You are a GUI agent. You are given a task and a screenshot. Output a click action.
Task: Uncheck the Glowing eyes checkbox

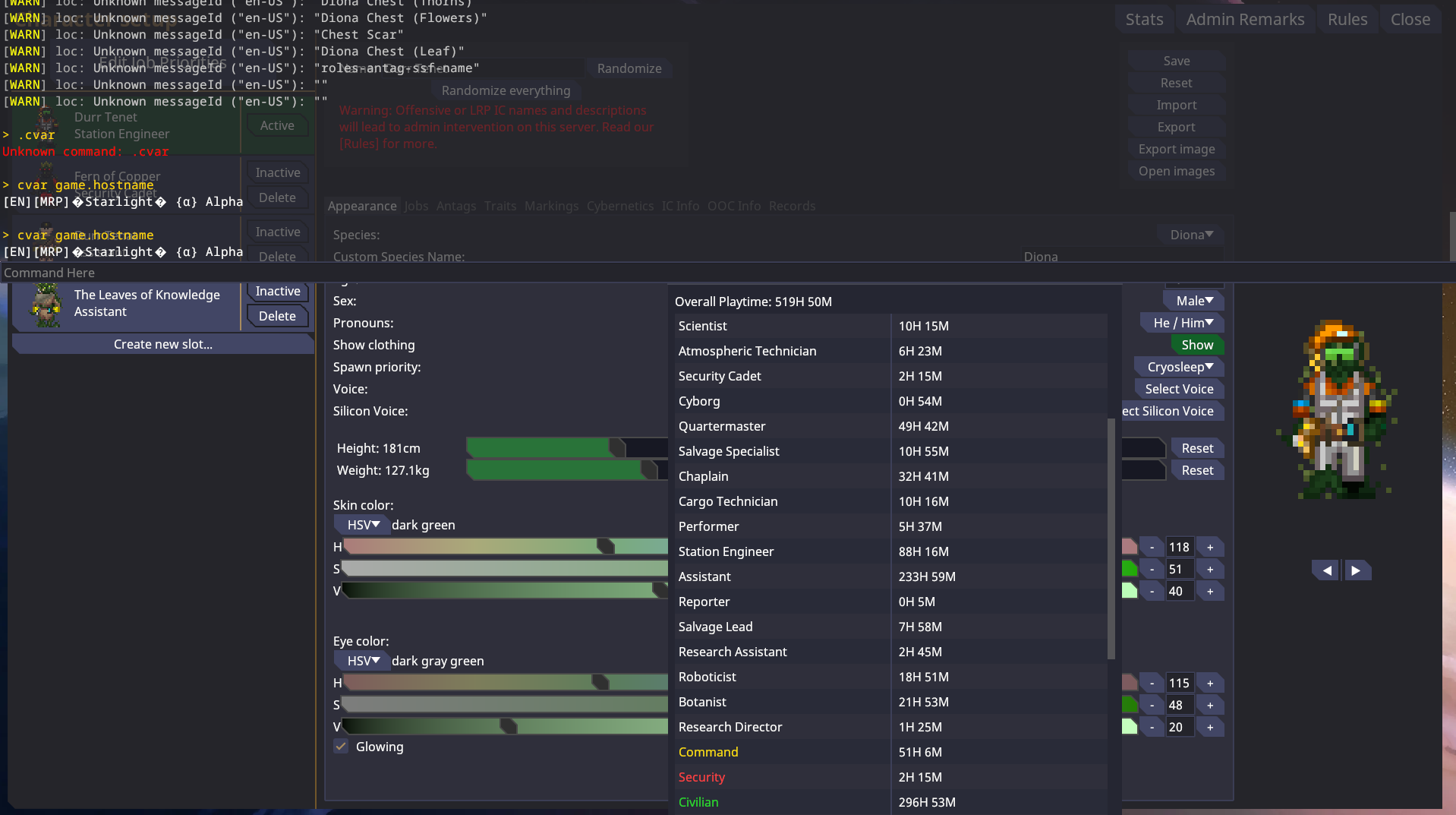click(x=342, y=747)
